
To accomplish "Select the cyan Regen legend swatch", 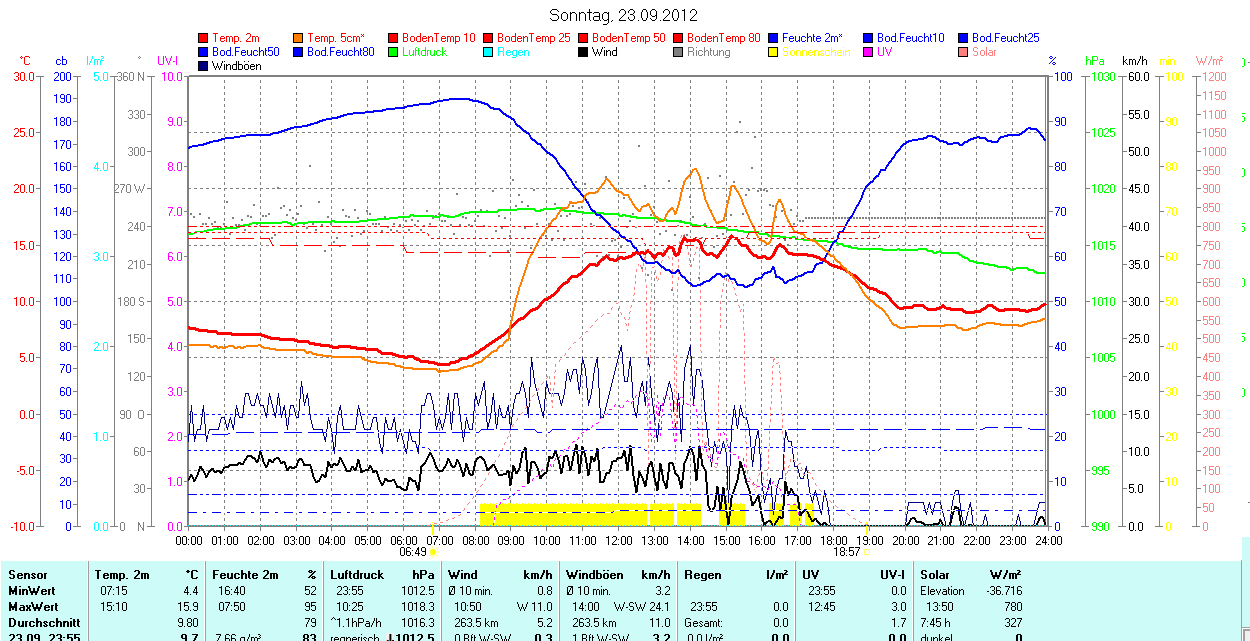I will [x=489, y=52].
